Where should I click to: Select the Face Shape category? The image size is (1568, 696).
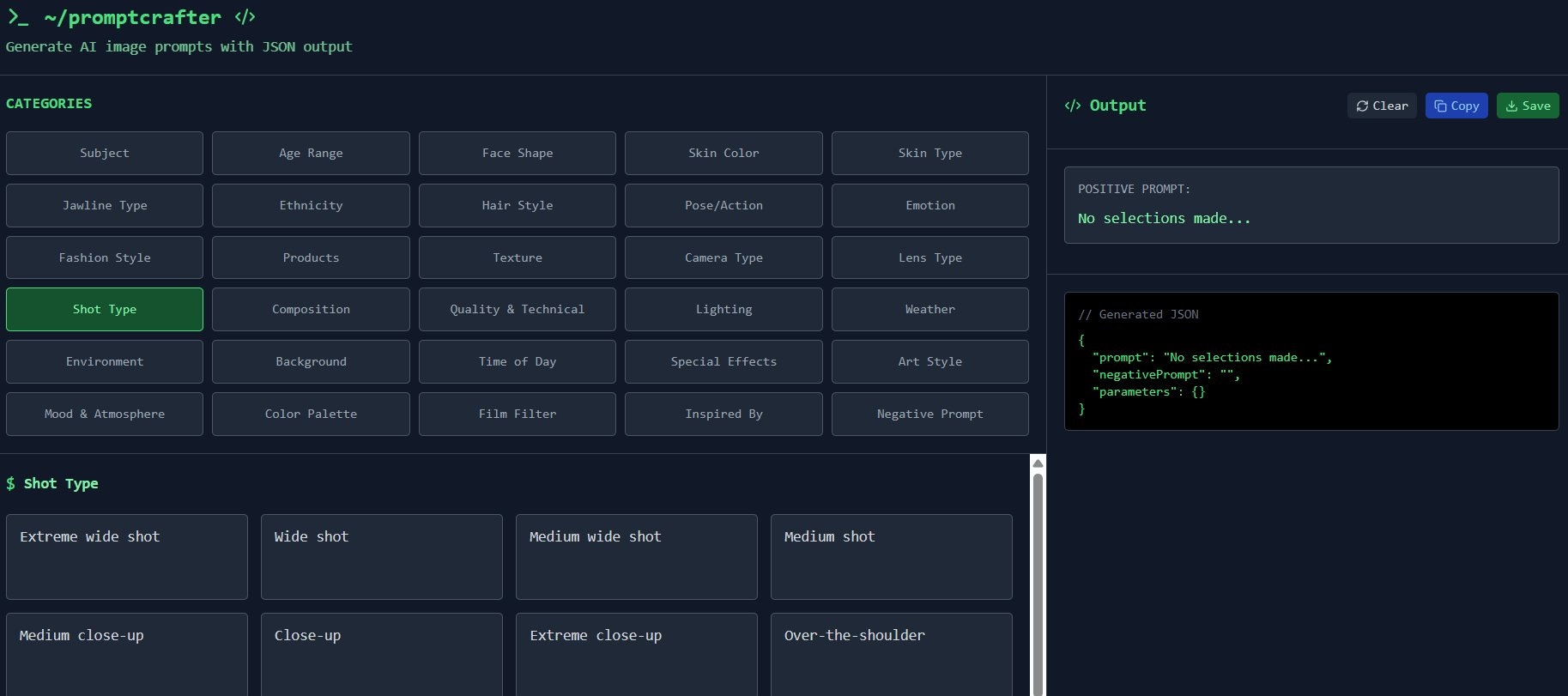point(518,153)
